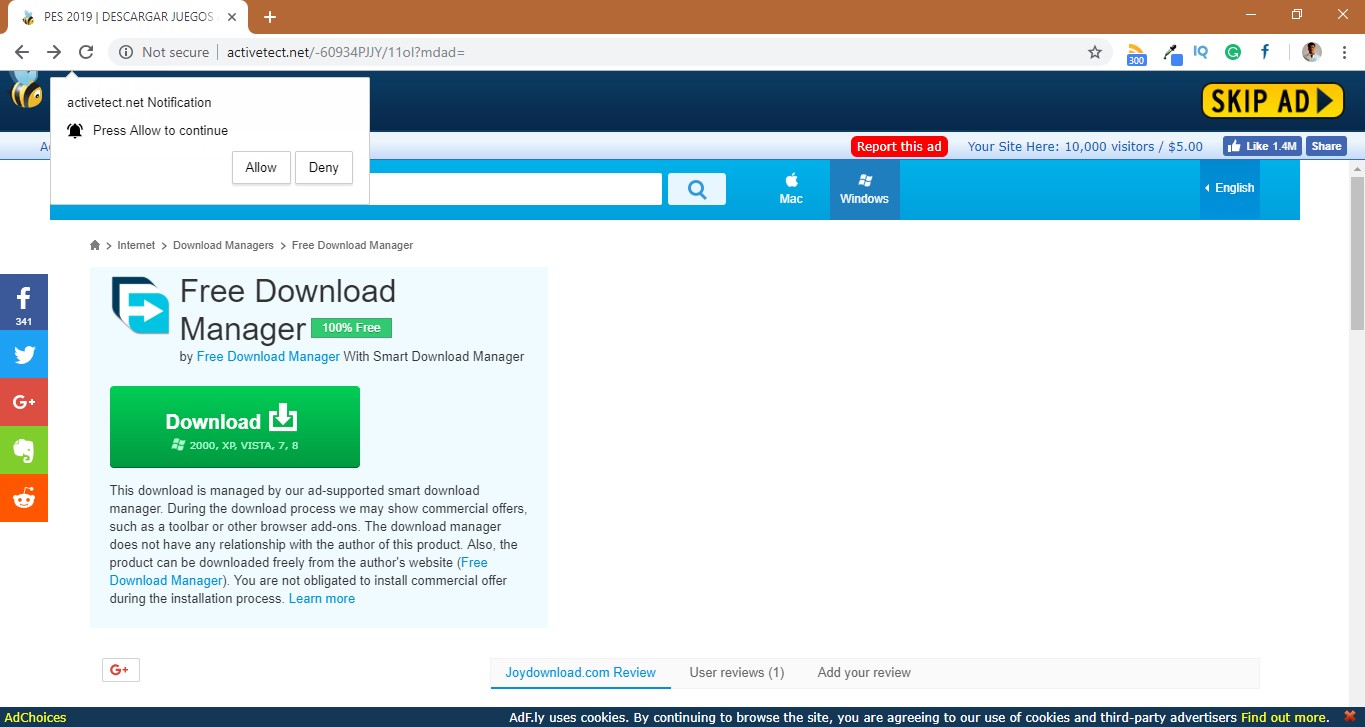Screen dimensions: 1365x727
Task: Open Chrome's three-dot menu
Action: coord(1343,51)
